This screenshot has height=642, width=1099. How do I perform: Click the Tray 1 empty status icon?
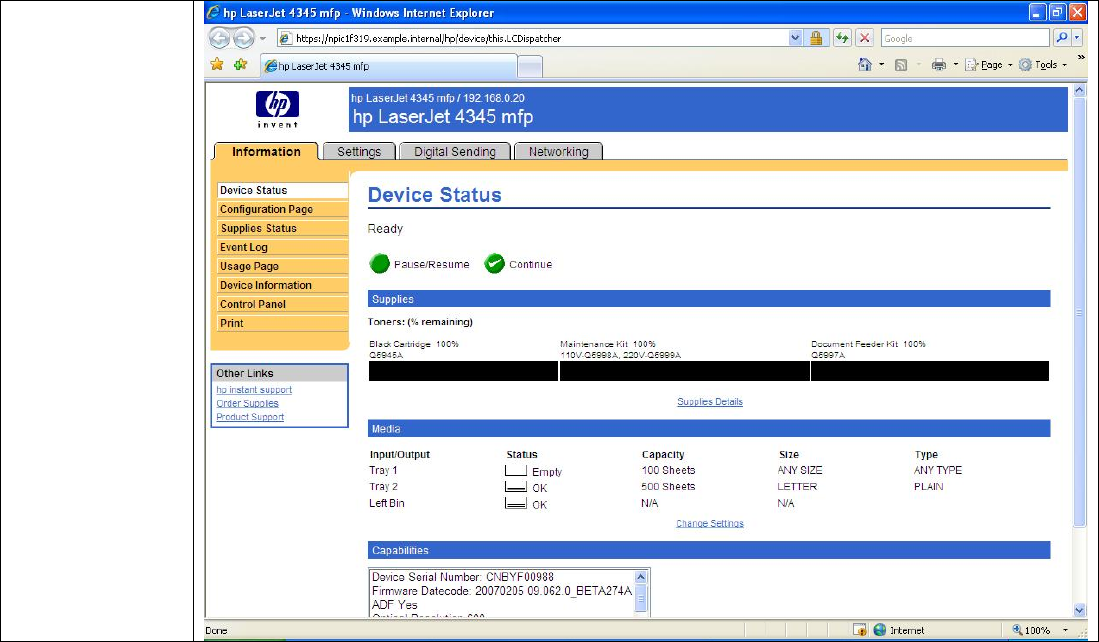tap(516, 470)
